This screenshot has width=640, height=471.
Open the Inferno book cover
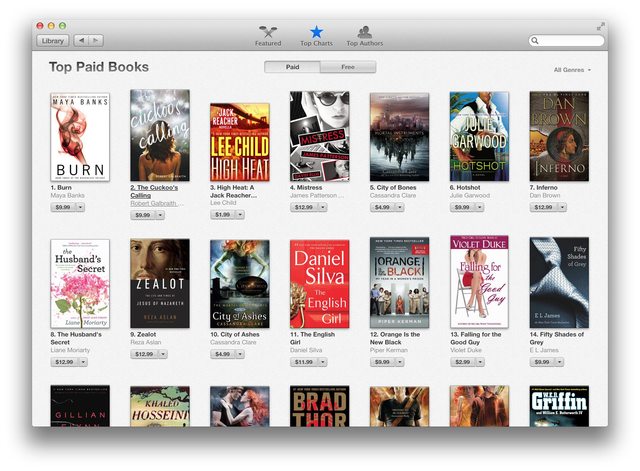pyautogui.click(x=559, y=136)
